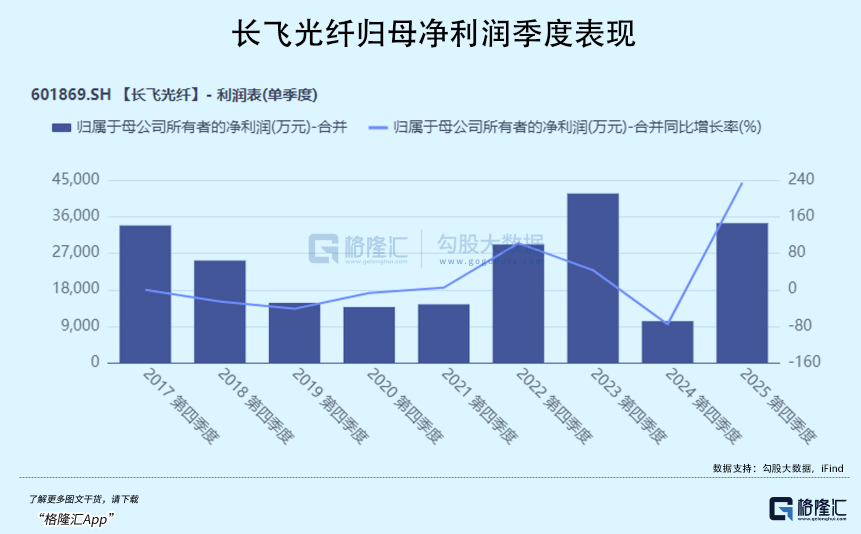Click the 2018 第四季度 bar
The width and height of the screenshot is (861, 534).
coord(220,311)
